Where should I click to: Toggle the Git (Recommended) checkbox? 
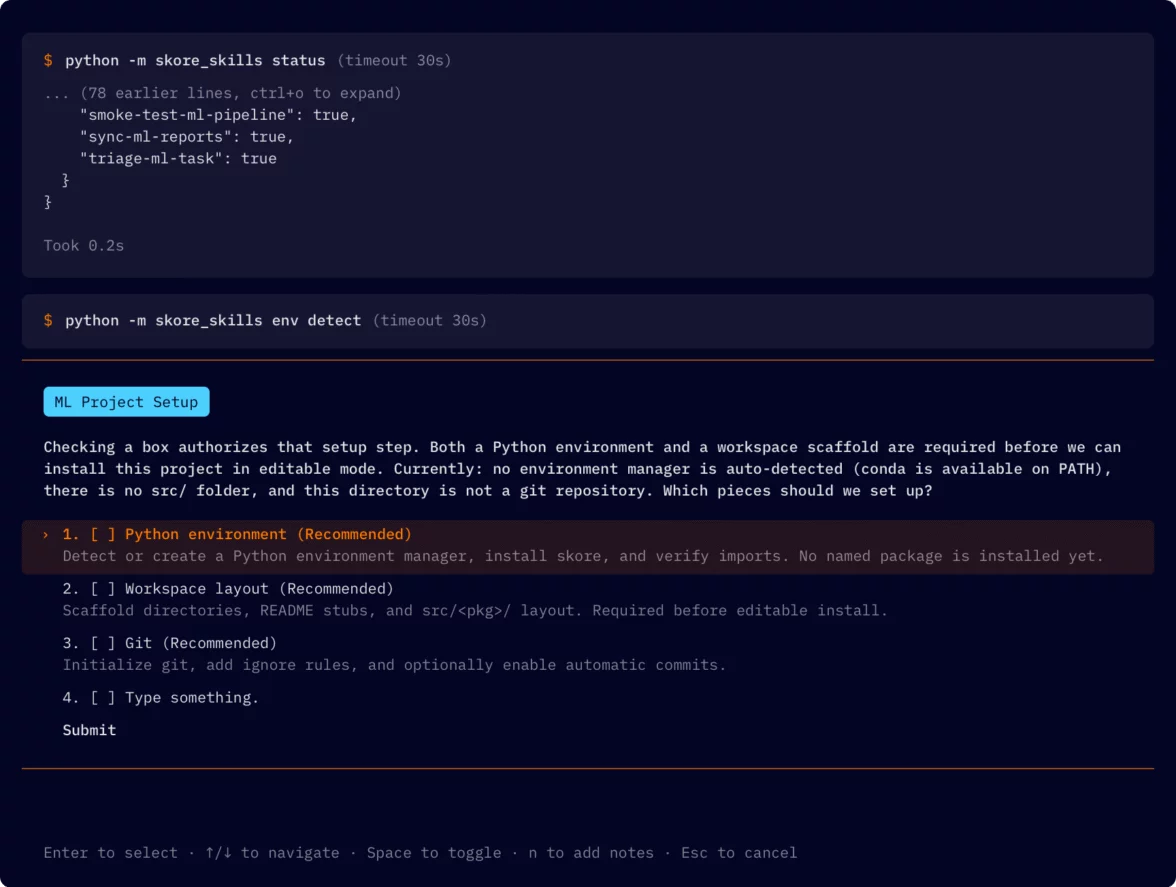coord(103,643)
